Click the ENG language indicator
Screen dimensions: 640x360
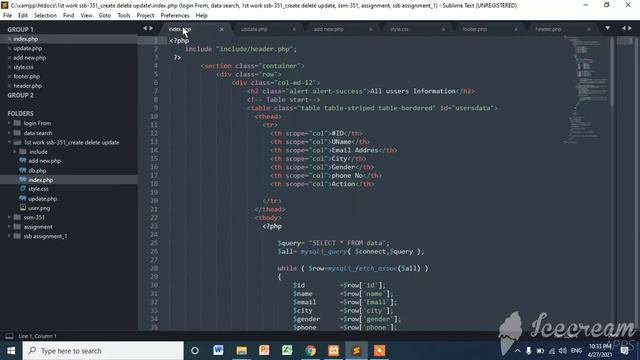pyautogui.click(x=576, y=351)
